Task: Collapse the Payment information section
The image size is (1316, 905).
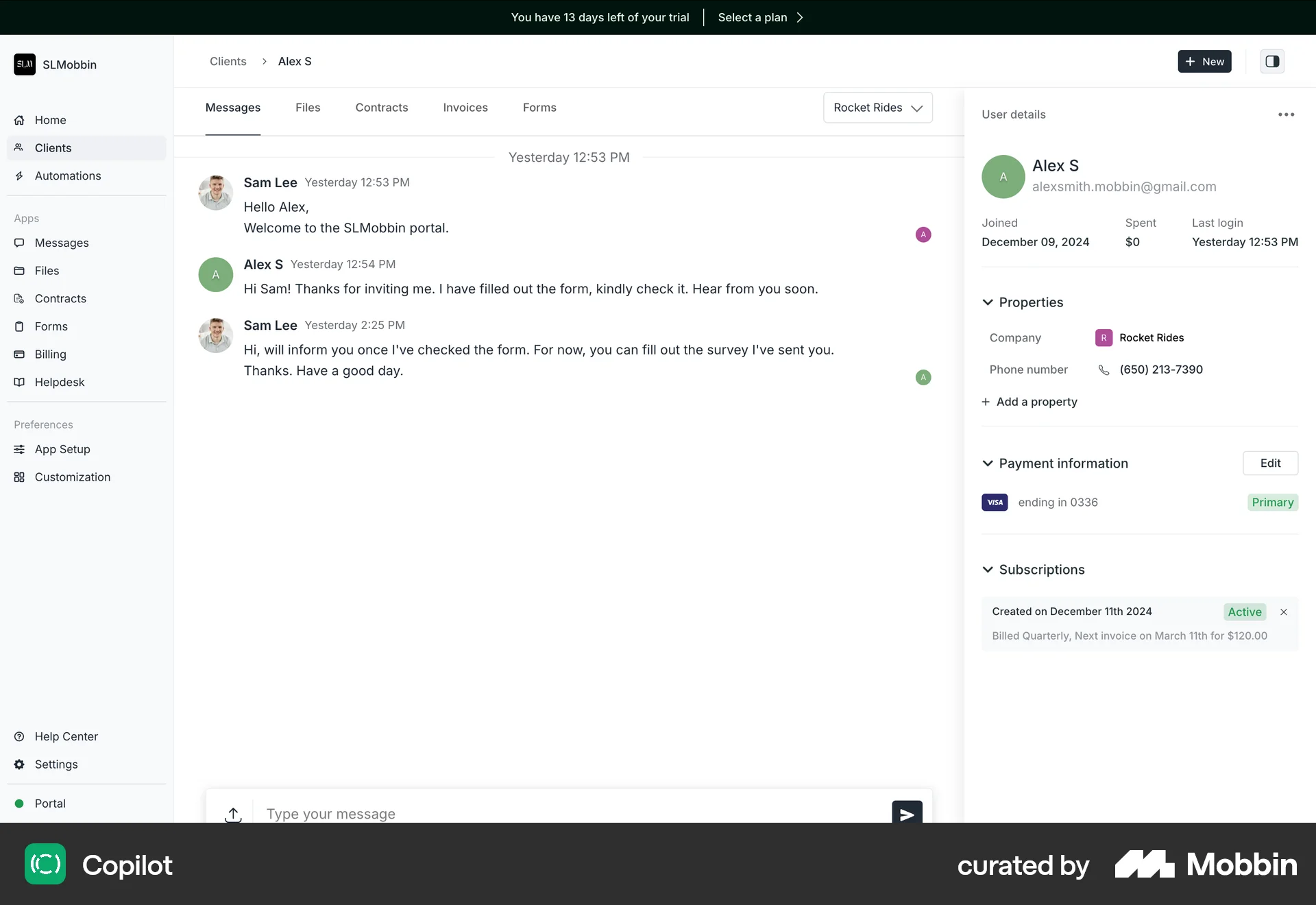Action: pyautogui.click(x=988, y=463)
